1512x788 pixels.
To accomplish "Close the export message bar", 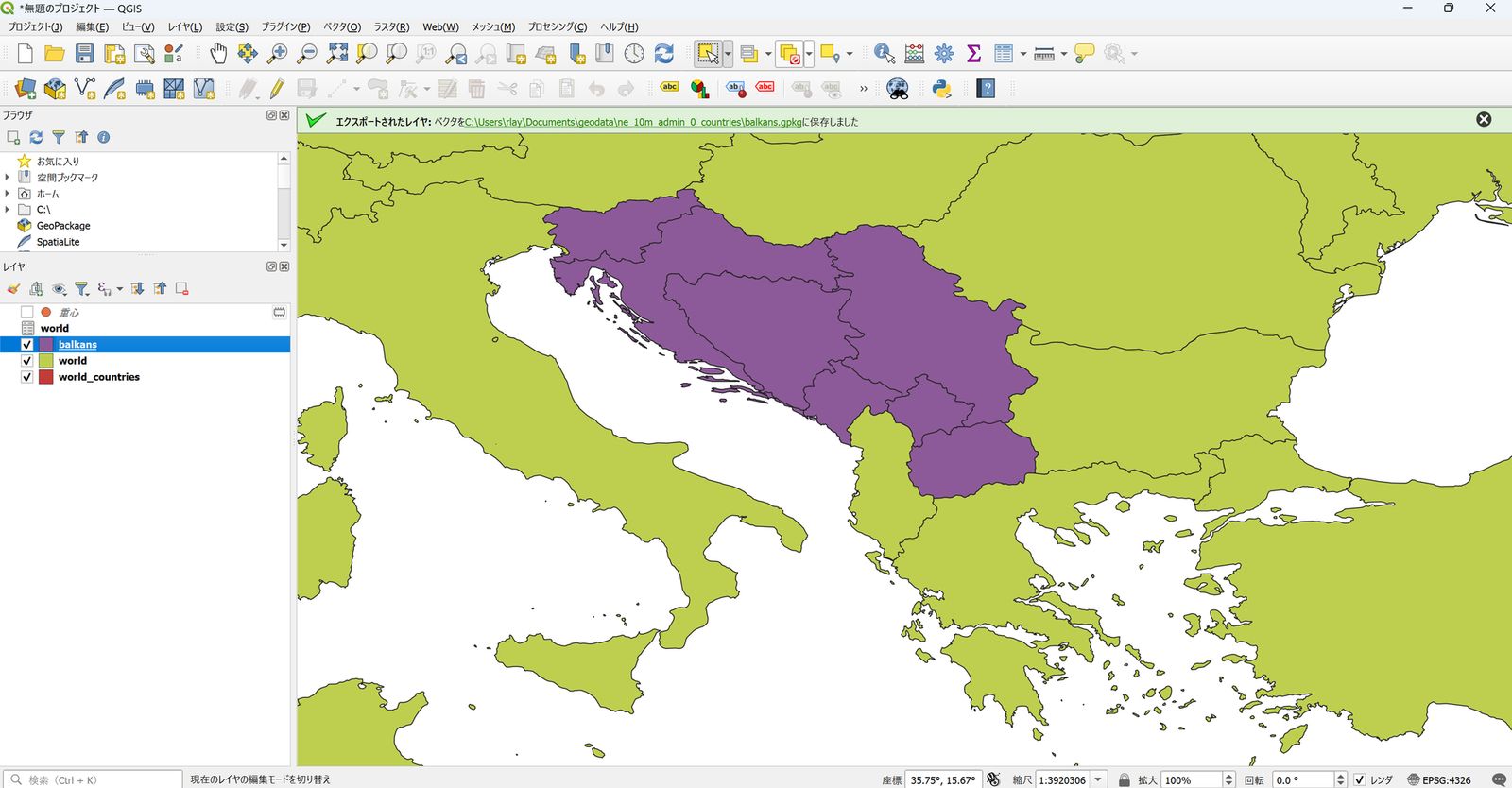I will (1484, 119).
